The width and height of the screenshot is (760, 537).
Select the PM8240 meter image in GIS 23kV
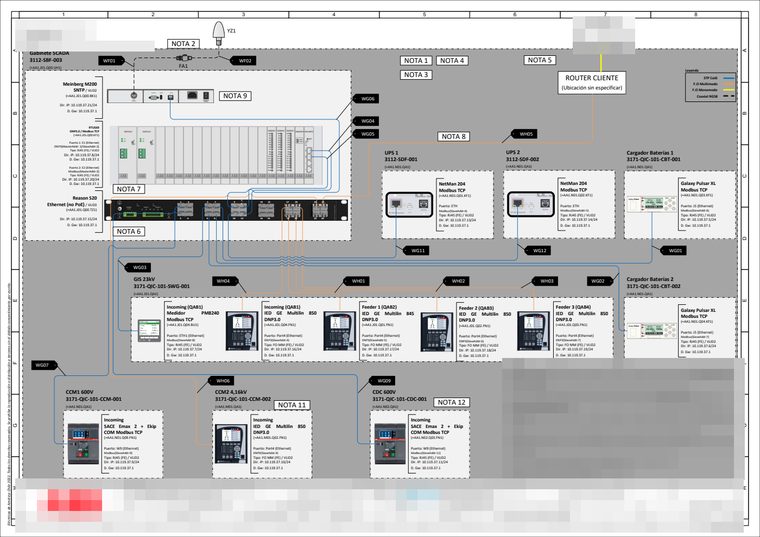pos(149,331)
